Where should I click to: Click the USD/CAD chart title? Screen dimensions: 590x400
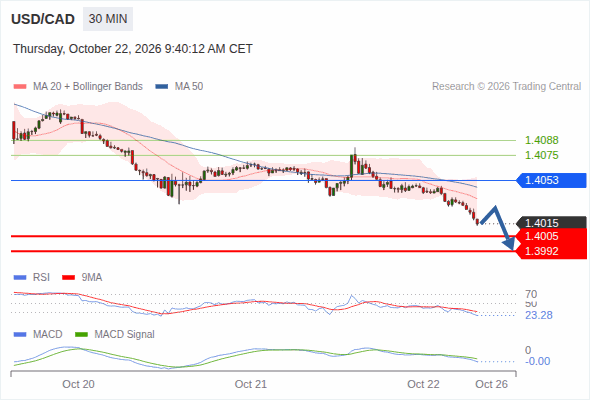(x=43, y=19)
